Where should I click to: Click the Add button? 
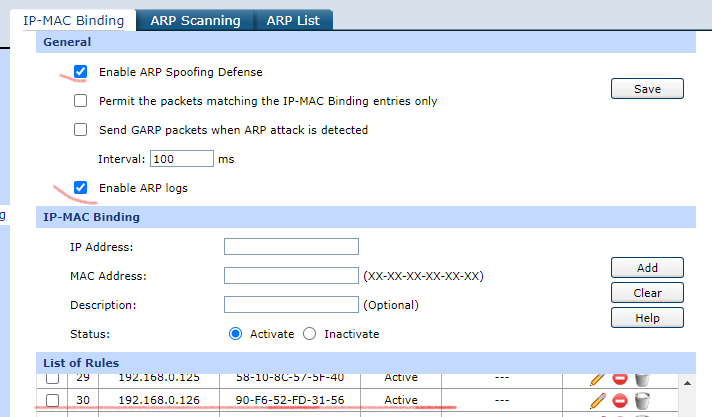647,268
